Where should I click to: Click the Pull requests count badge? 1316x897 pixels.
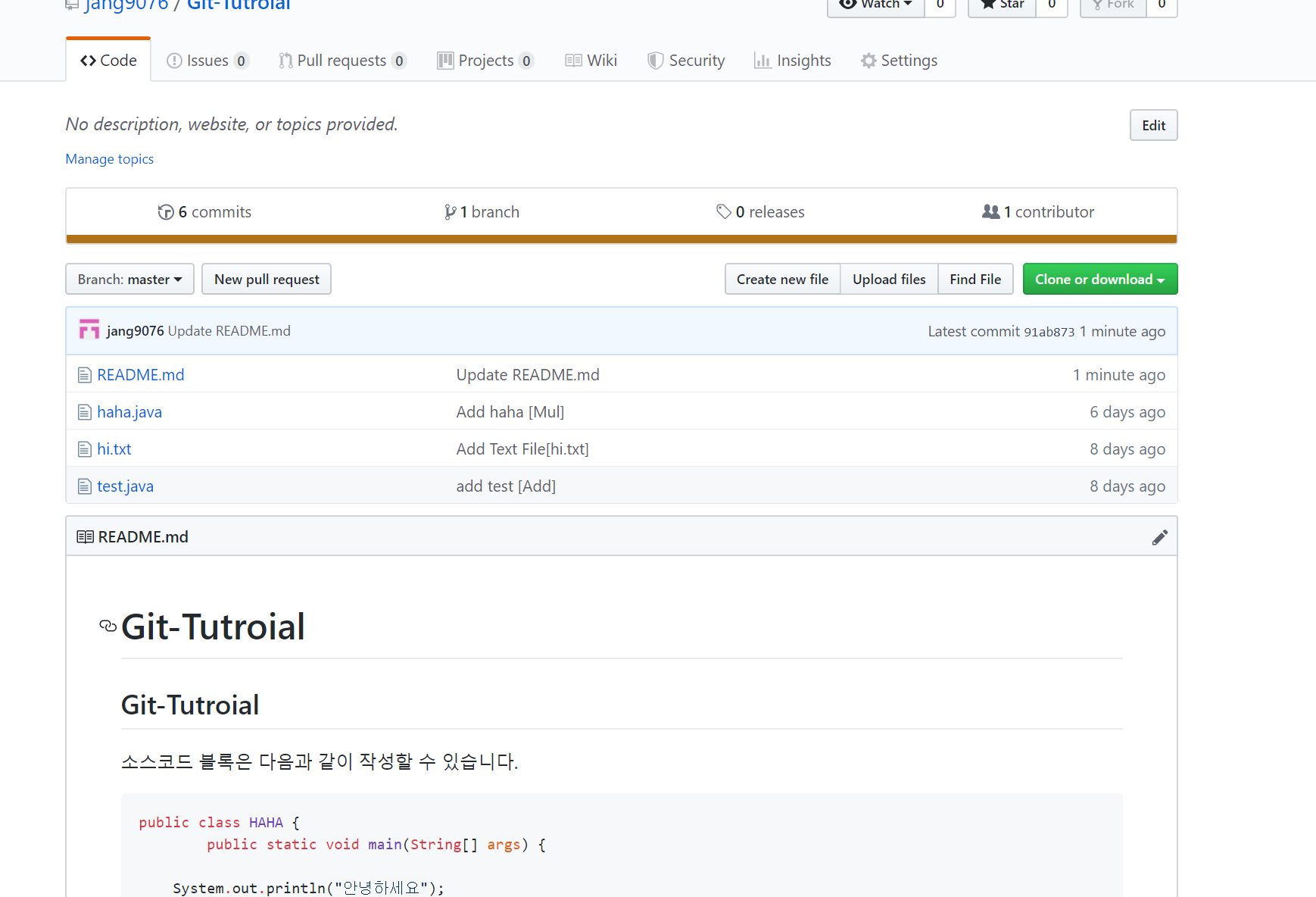tap(399, 61)
